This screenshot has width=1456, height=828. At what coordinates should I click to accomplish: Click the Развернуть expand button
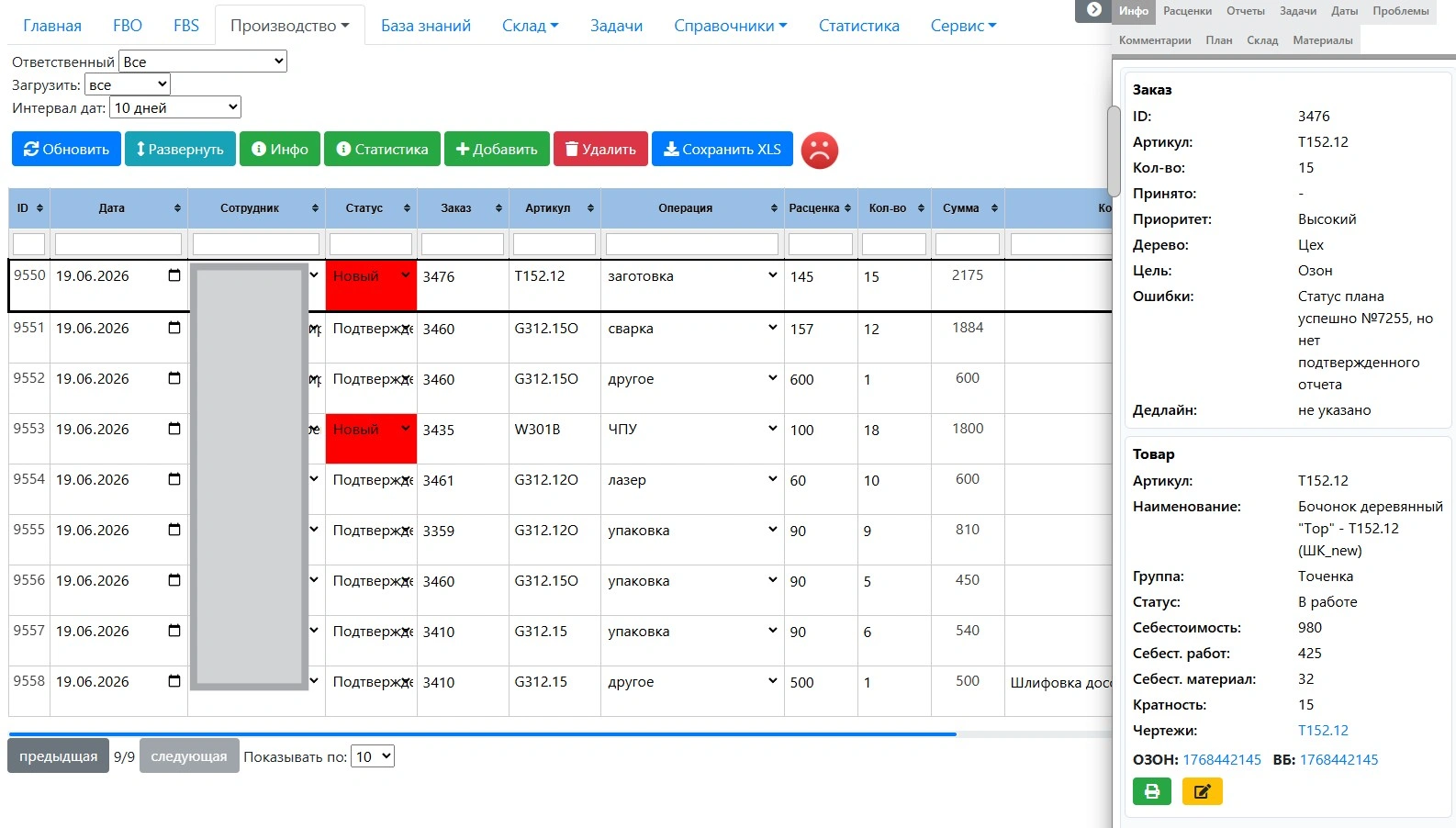[180, 149]
